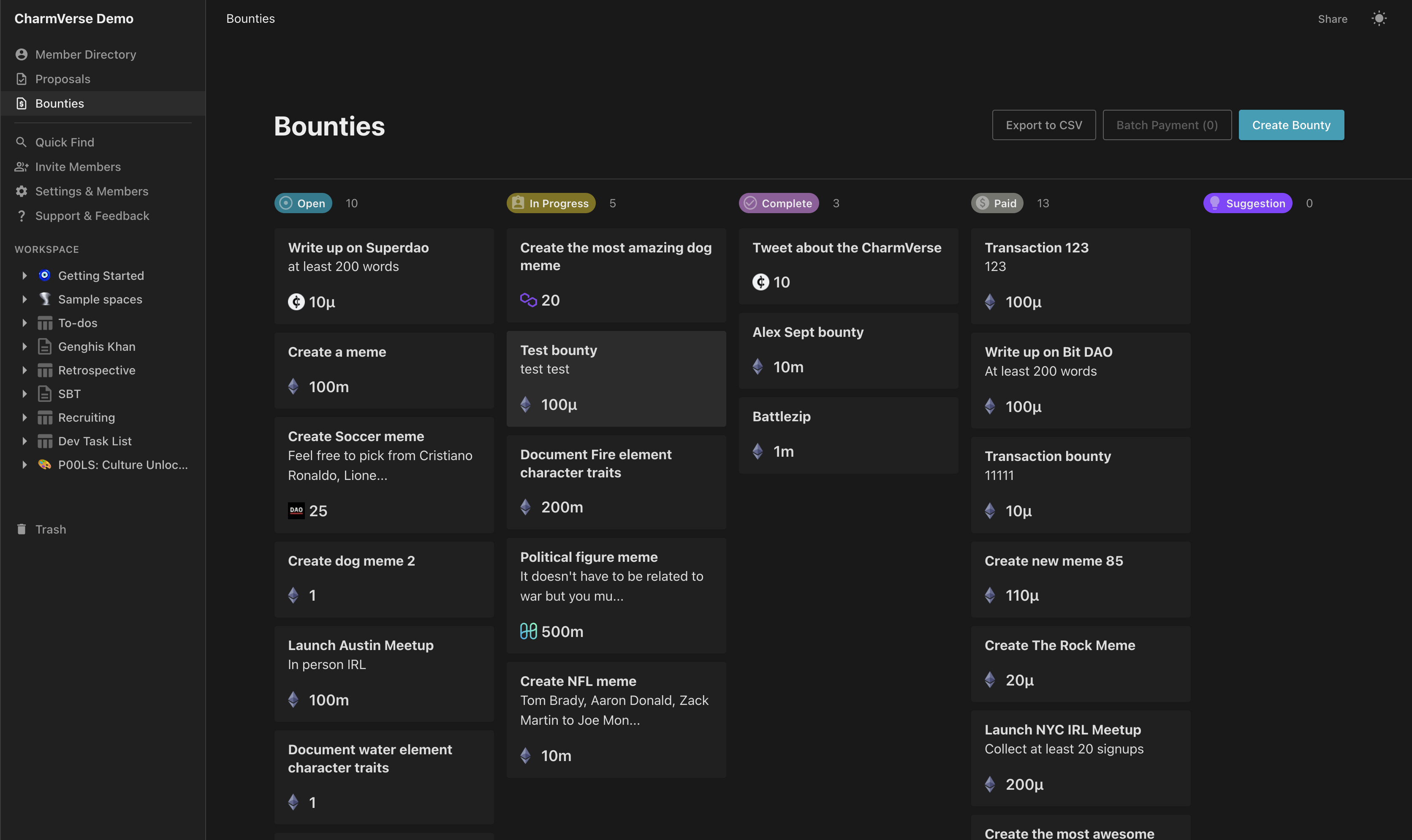Expand the Dev Task List arrow
Screen dimensions: 1412x840
(x=24, y=441)
